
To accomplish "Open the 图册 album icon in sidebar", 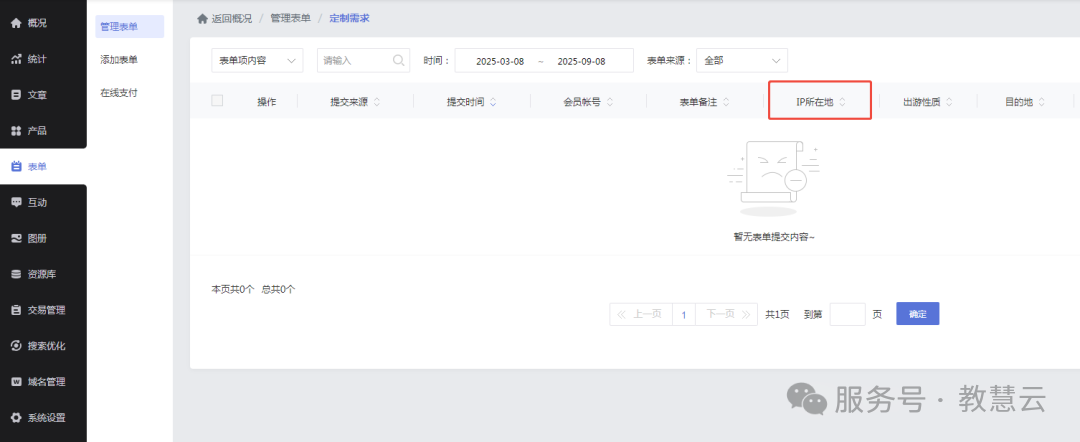I will (16, 238).
